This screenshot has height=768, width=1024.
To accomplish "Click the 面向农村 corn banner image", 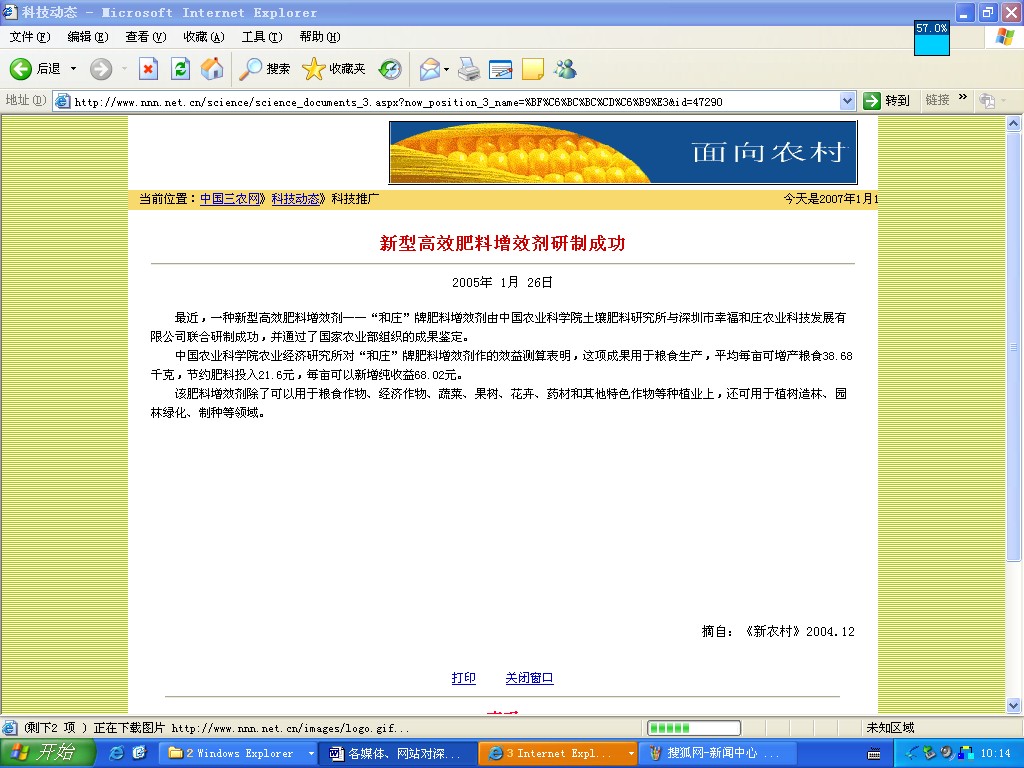I will (x=623, y=153).
